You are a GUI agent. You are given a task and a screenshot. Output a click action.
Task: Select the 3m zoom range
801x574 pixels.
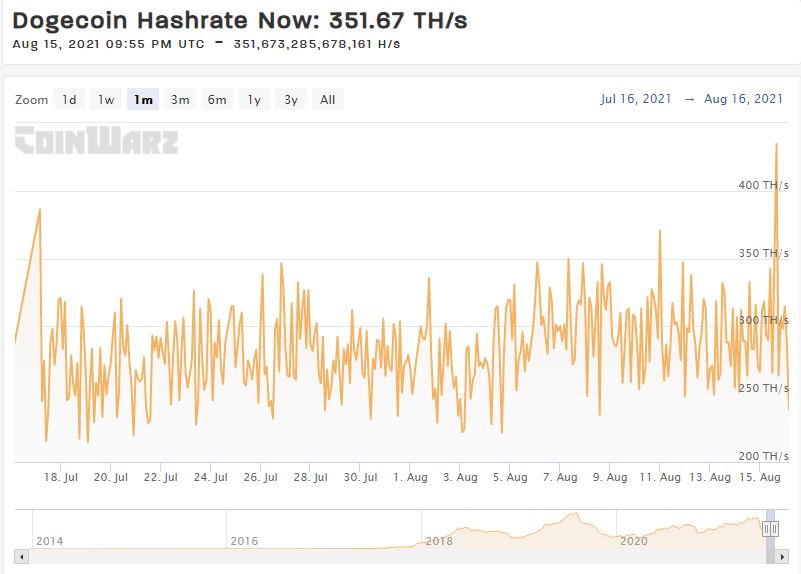[x=180, y=100]
